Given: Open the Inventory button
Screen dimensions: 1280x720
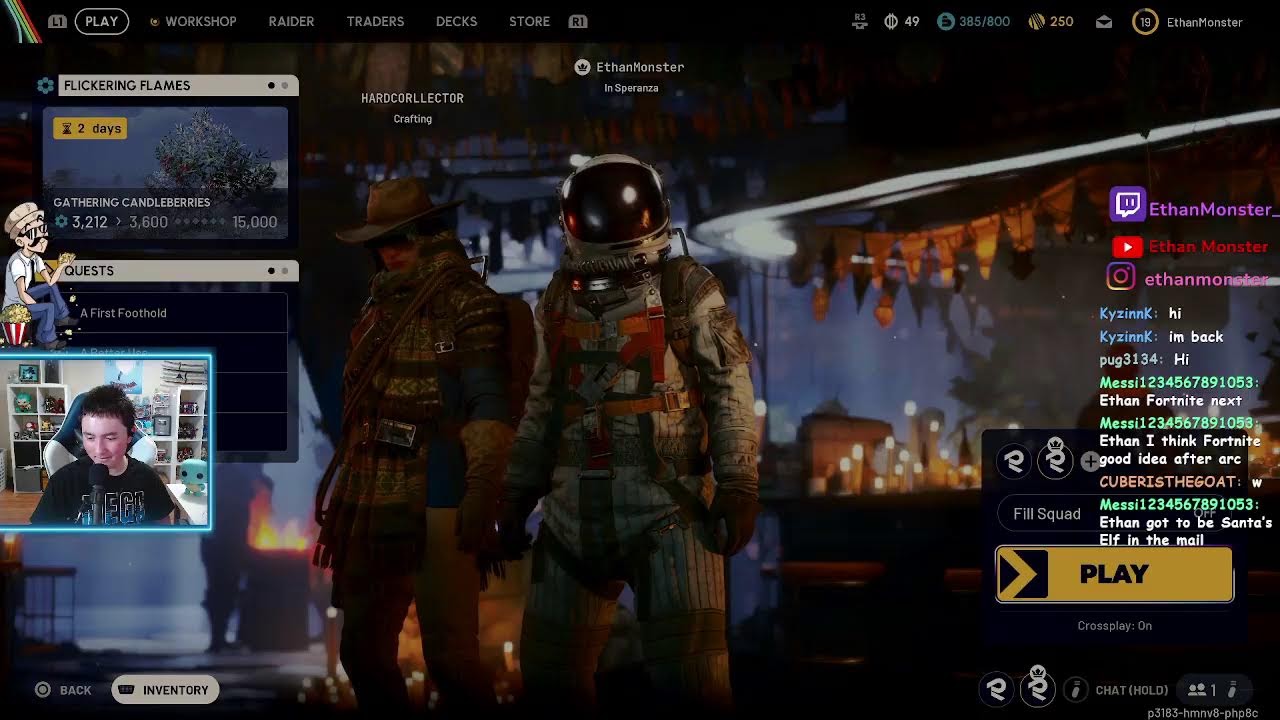Looking at the screenshot, I should pos(165,690).
